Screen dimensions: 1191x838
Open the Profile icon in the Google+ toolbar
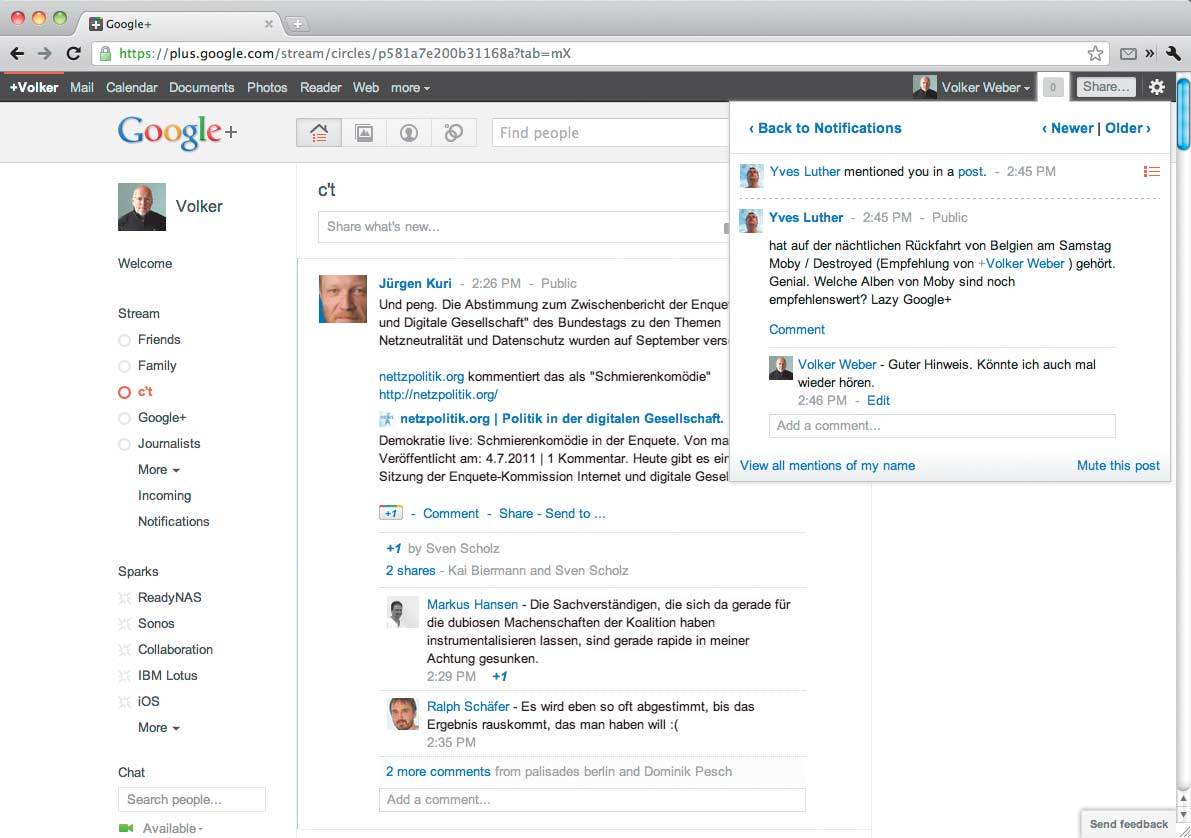pos(409,133)
